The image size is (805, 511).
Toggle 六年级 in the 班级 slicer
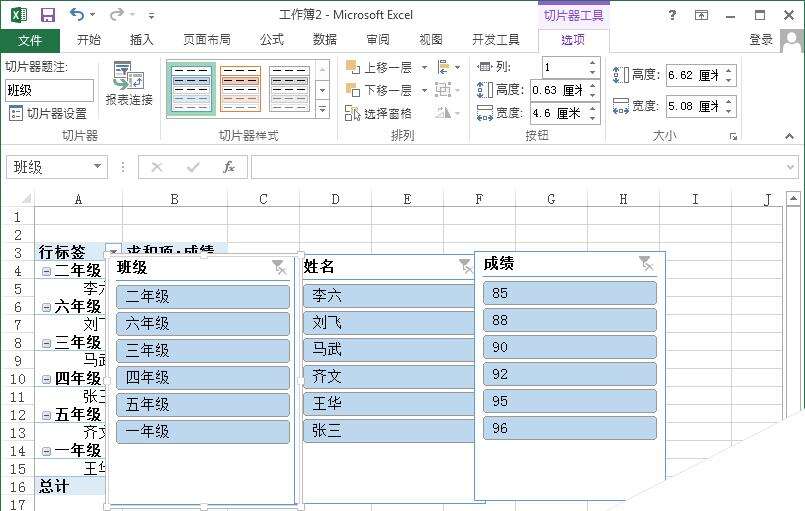(x=203, y=324)
